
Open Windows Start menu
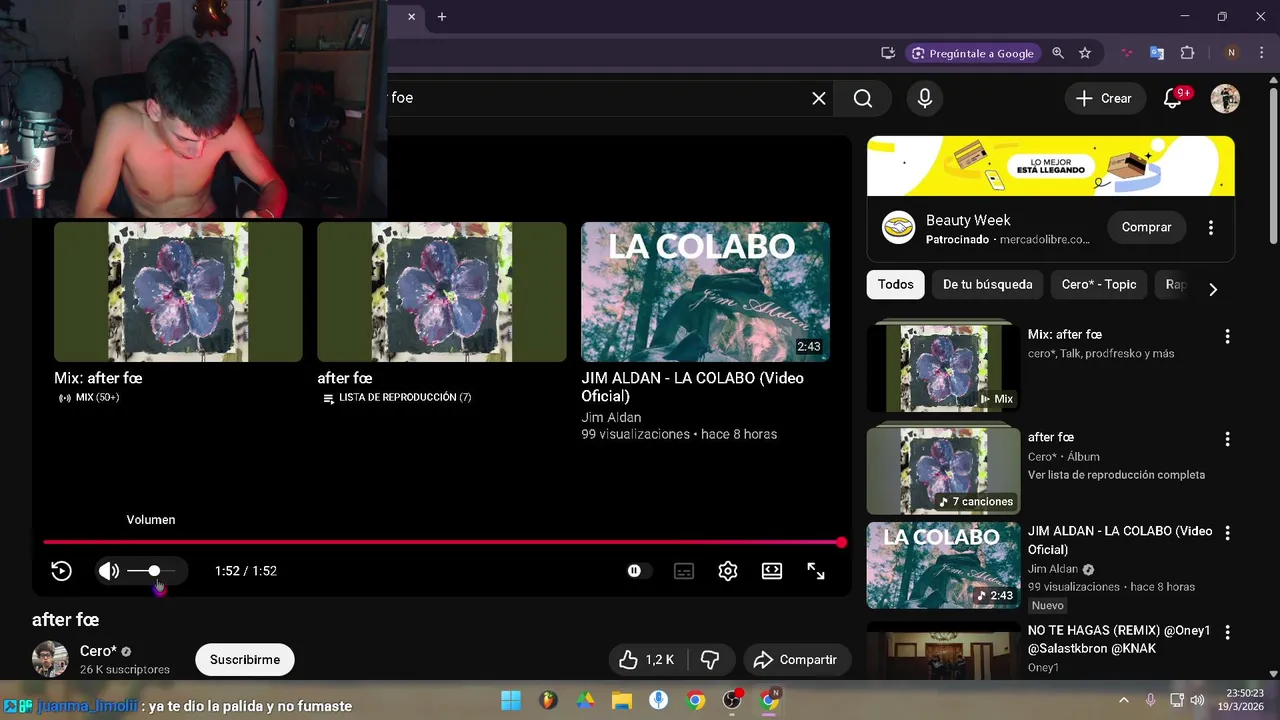pos(511,700)
